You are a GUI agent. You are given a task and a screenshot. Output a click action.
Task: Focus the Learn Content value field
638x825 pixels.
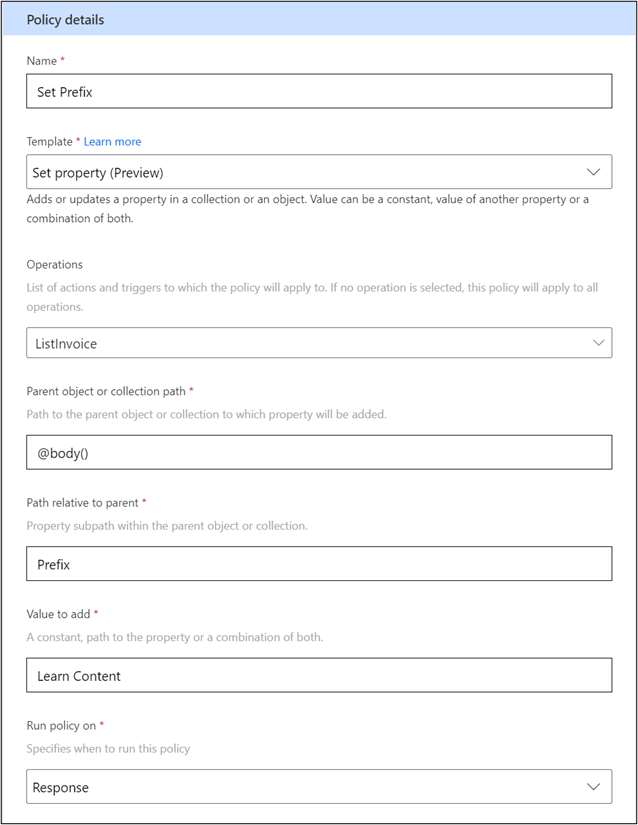pyautogui.click(x=319, y=675)
